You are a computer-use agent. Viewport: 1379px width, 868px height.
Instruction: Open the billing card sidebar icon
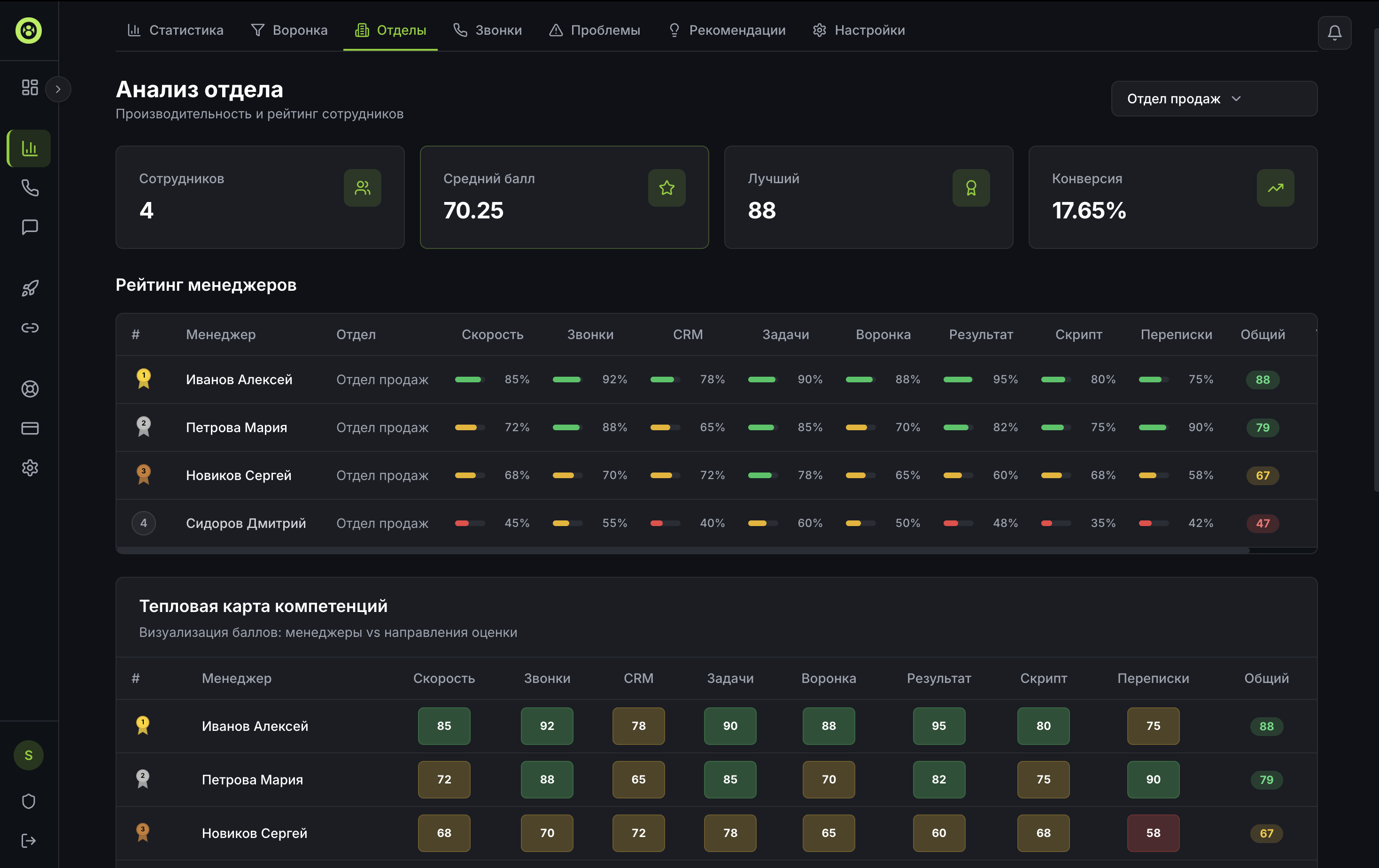(30, 428)
